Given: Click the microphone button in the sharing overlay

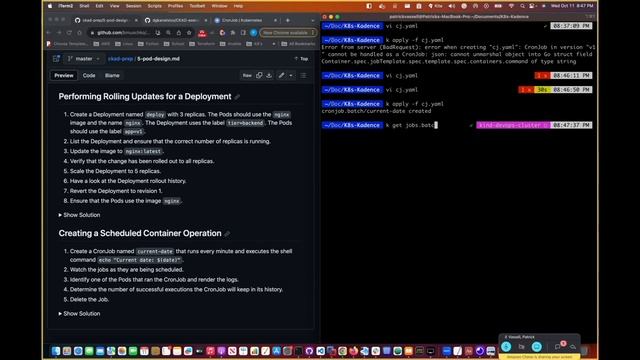Looking at the screenshot, I should tap(506, 347).
